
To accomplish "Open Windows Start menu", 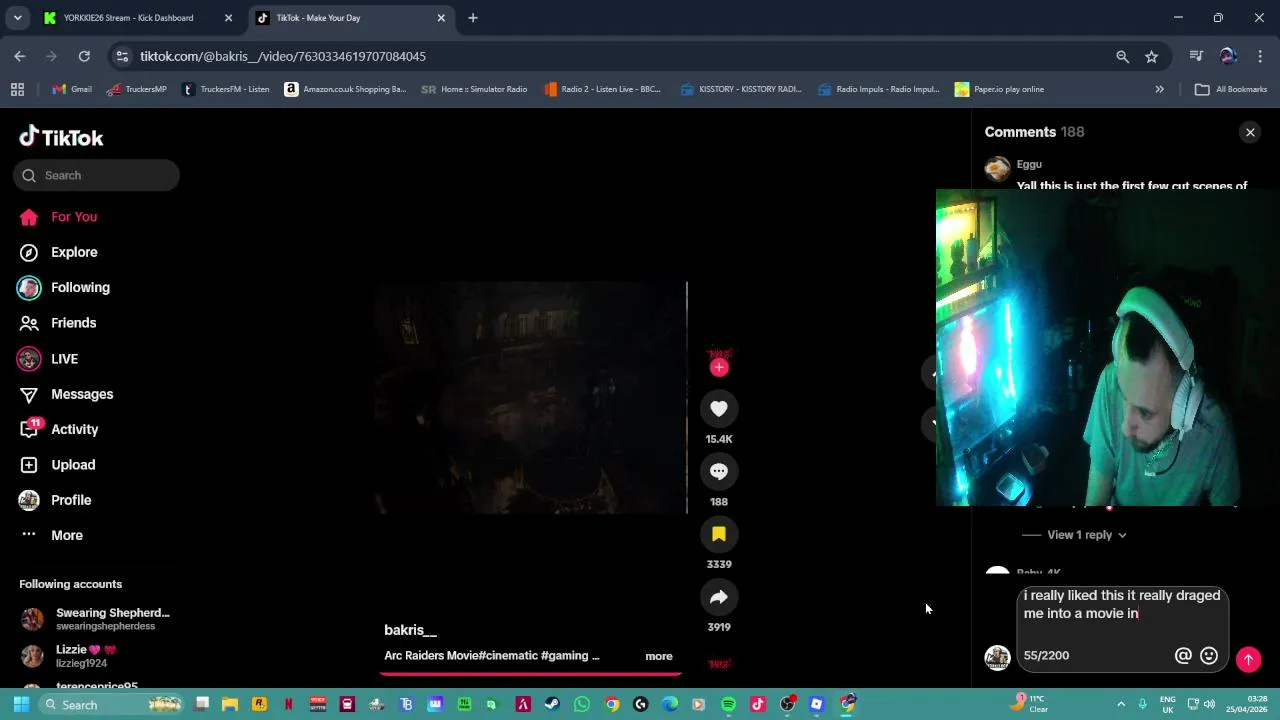I will point(21,704).
